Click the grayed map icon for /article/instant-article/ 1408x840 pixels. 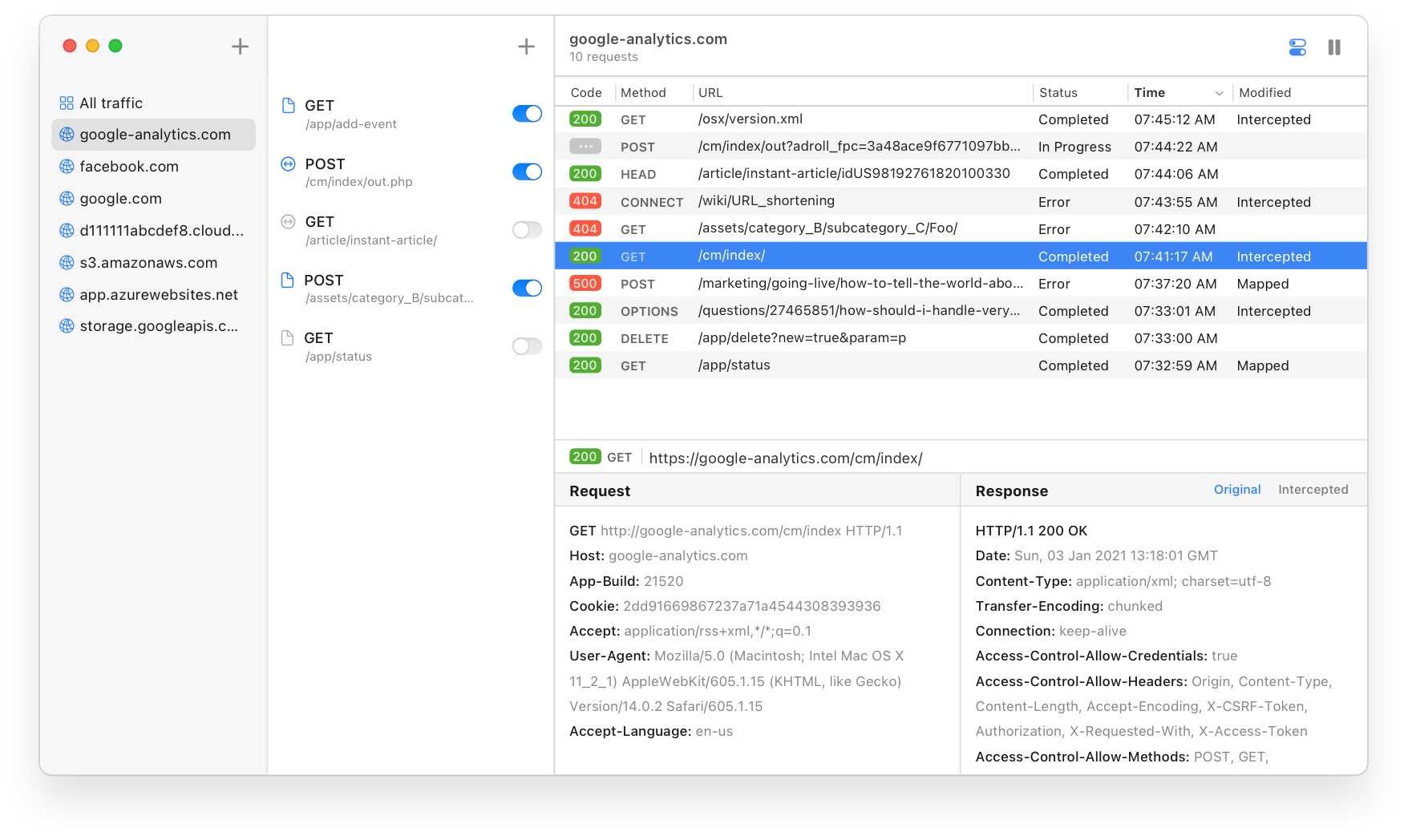[288, 221]
